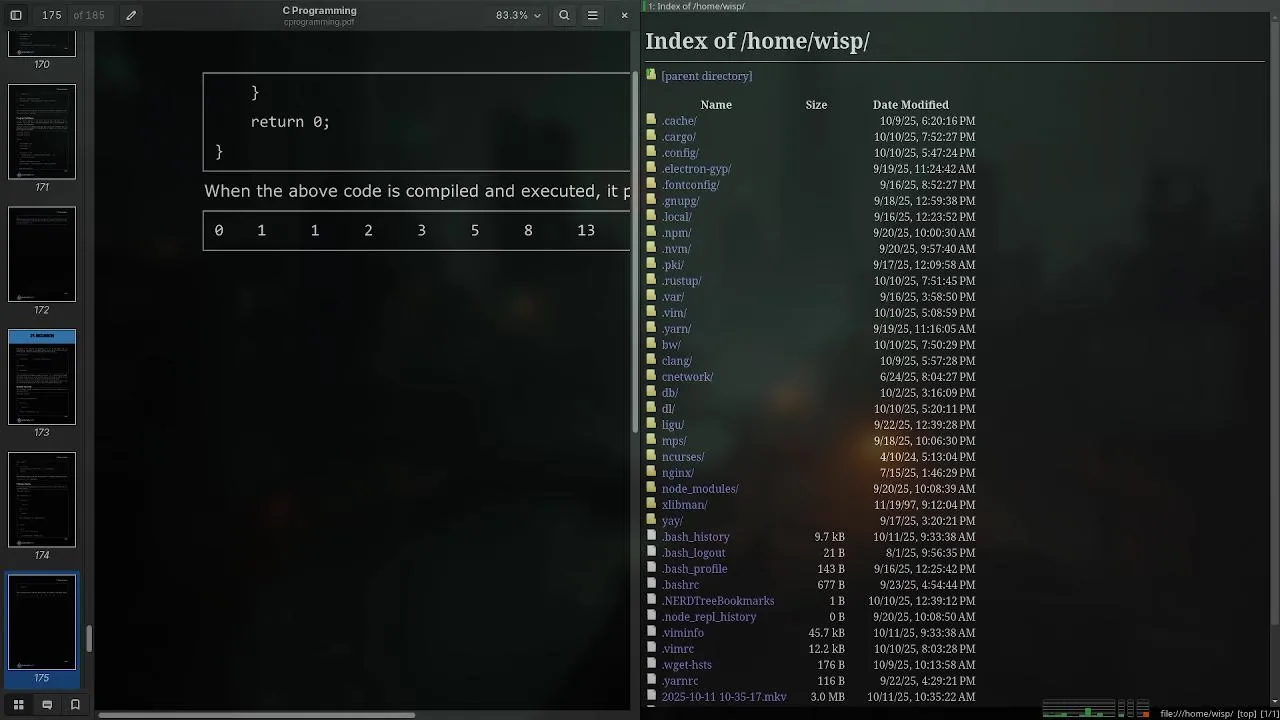
Task: Open the .fontconfig/ directory
Action: tap(690, 185)
